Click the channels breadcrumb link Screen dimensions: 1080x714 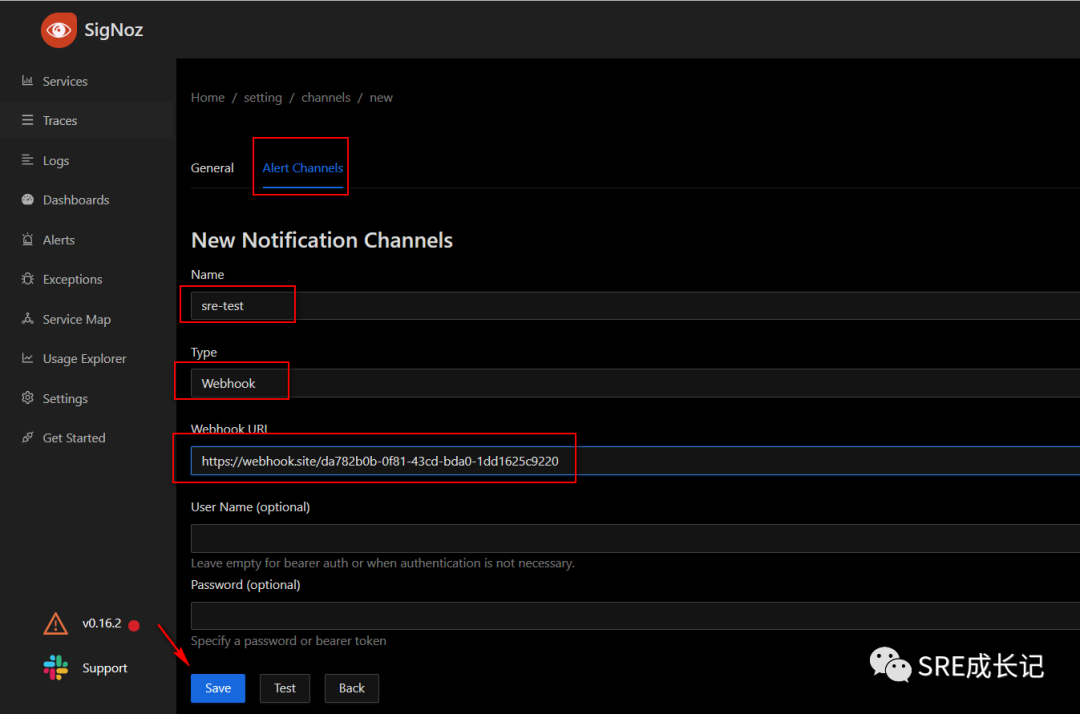tap(326, 98)
